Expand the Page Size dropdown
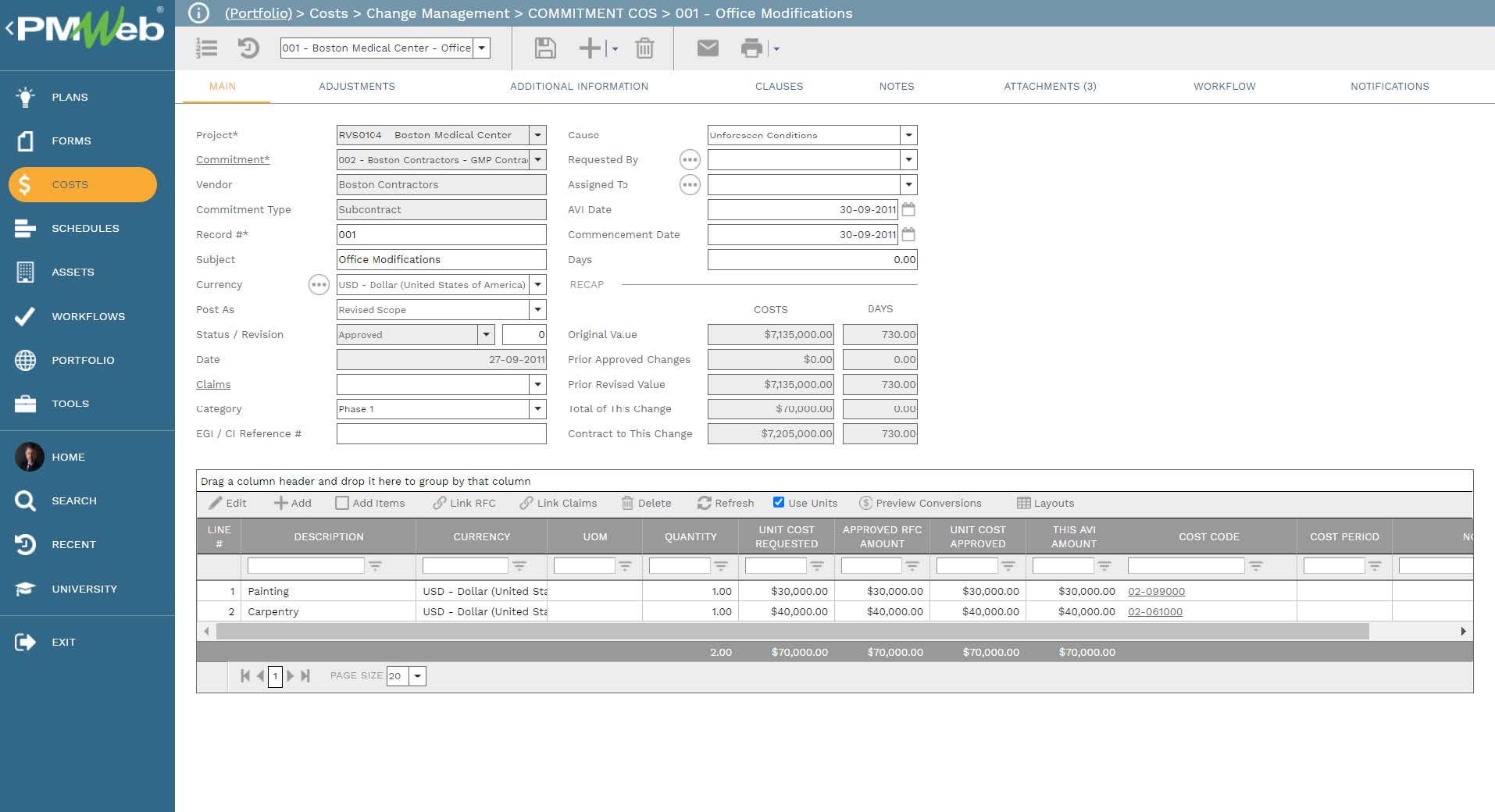 418,676
